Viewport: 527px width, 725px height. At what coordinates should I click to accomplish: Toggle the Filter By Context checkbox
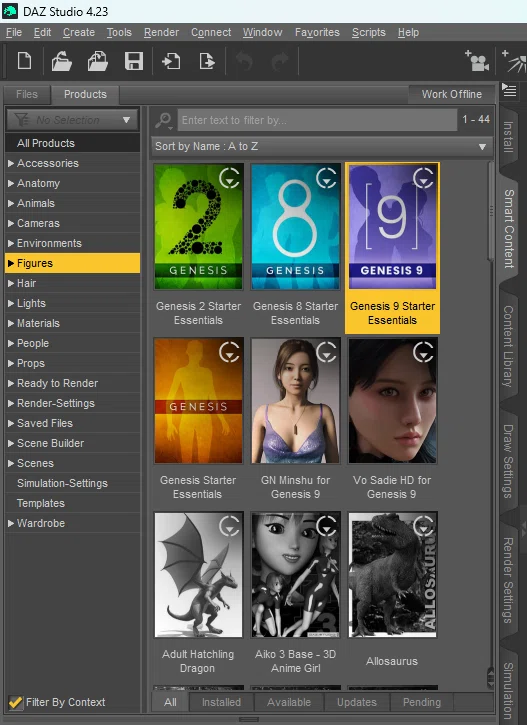click(x=15, y=702)
